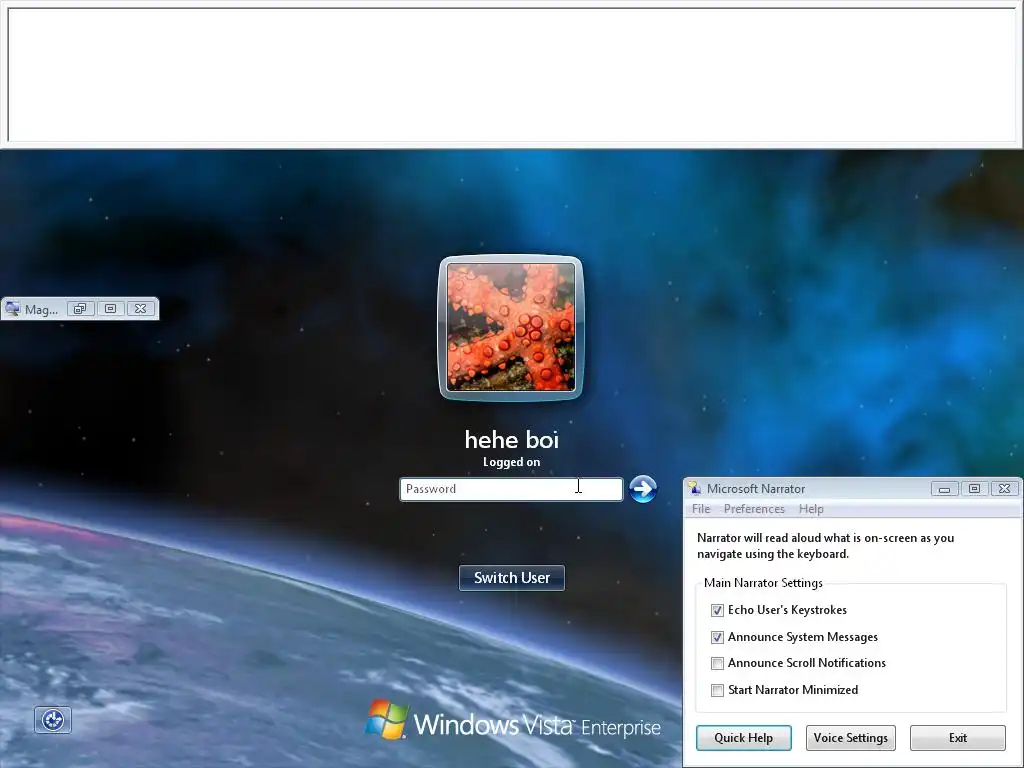
Task: Click Exit in Microsoft Narrator
Action: point(957,738)
